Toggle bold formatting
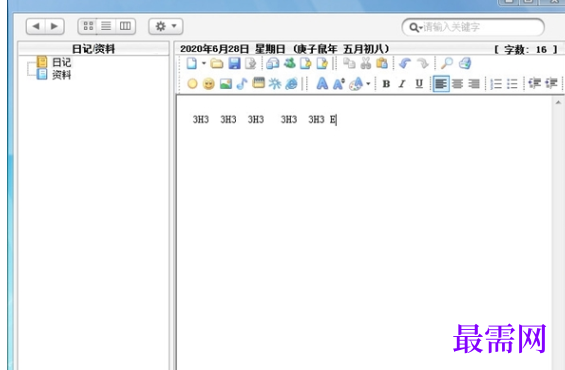This screenshot has width=565, height=370. (x=386, y=84)
